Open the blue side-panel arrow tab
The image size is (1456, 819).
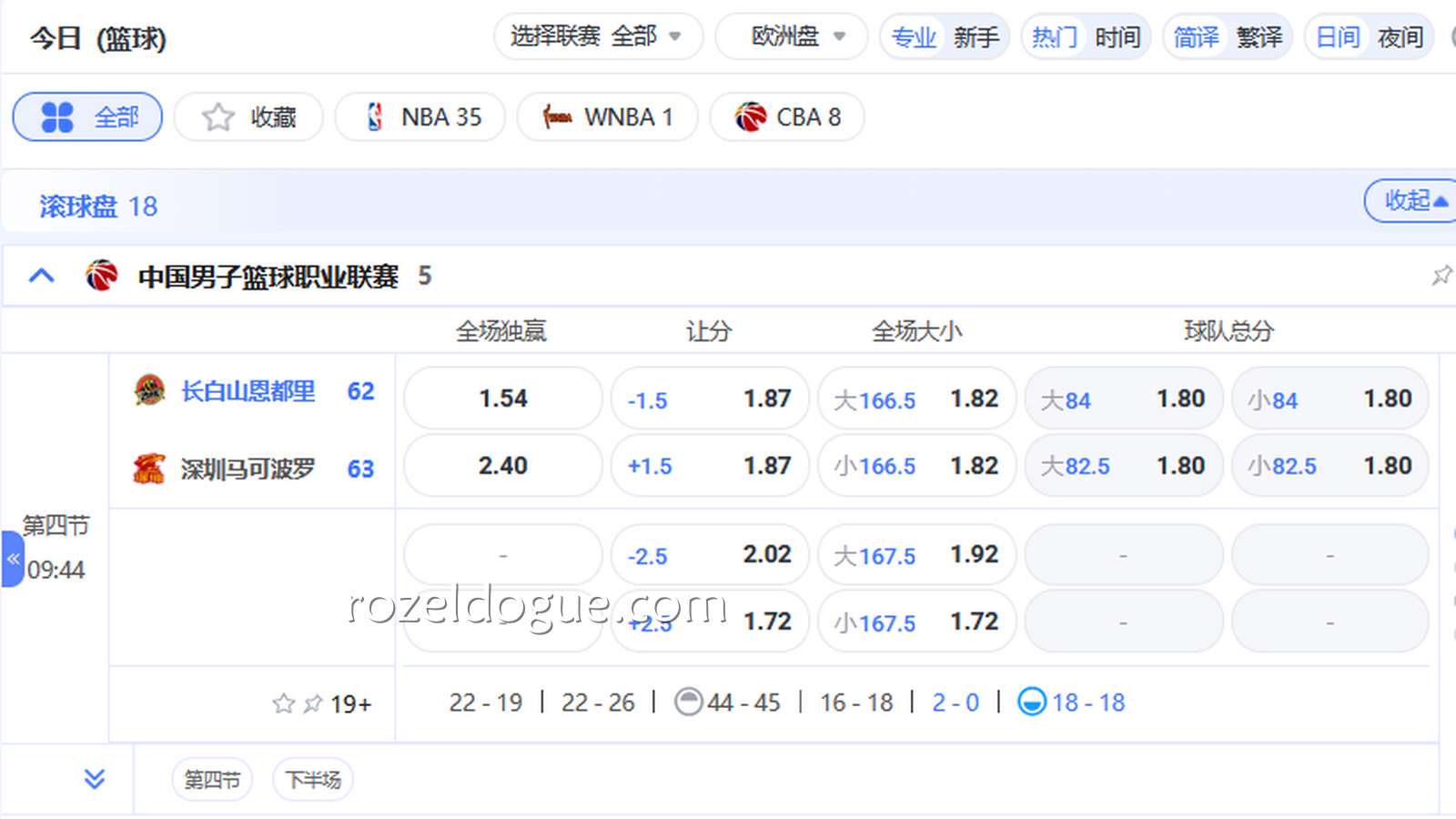pyautogui.click(x=13, y=559)
